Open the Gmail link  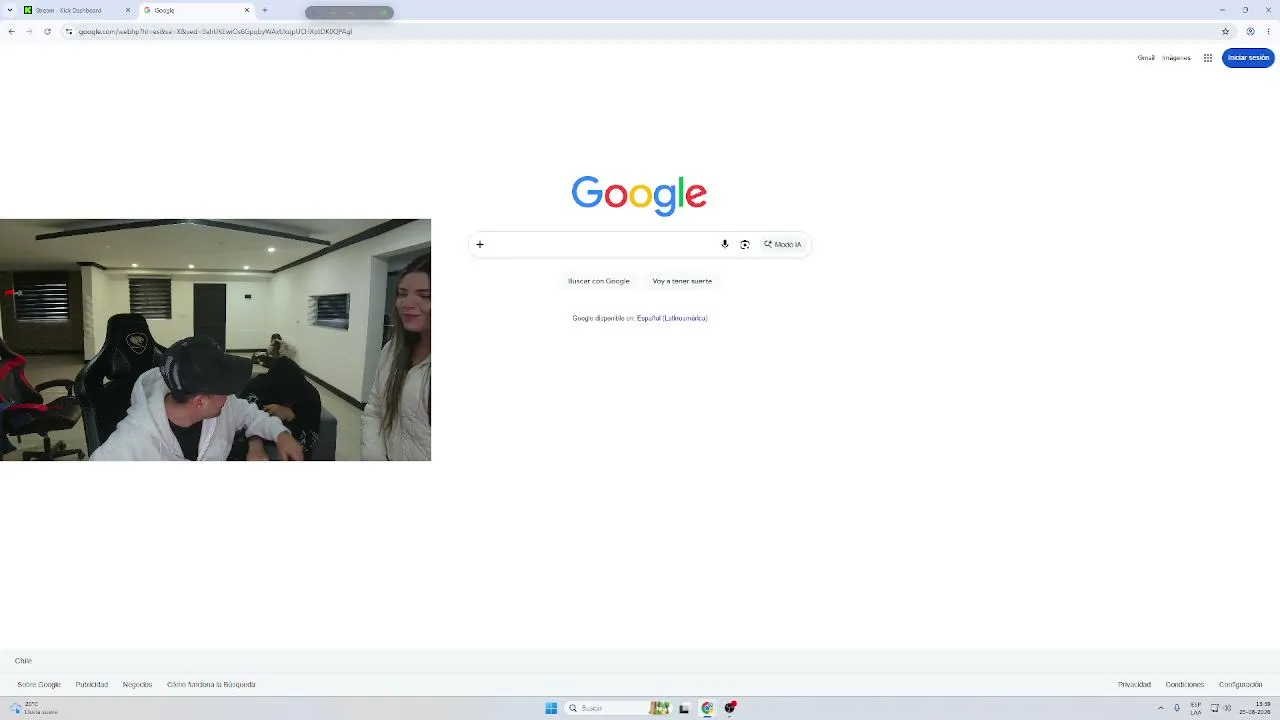(x=1146, y=58)
